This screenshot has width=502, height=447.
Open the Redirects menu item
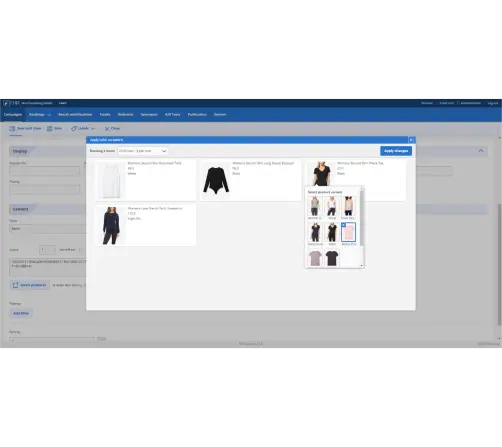[125, 114]
